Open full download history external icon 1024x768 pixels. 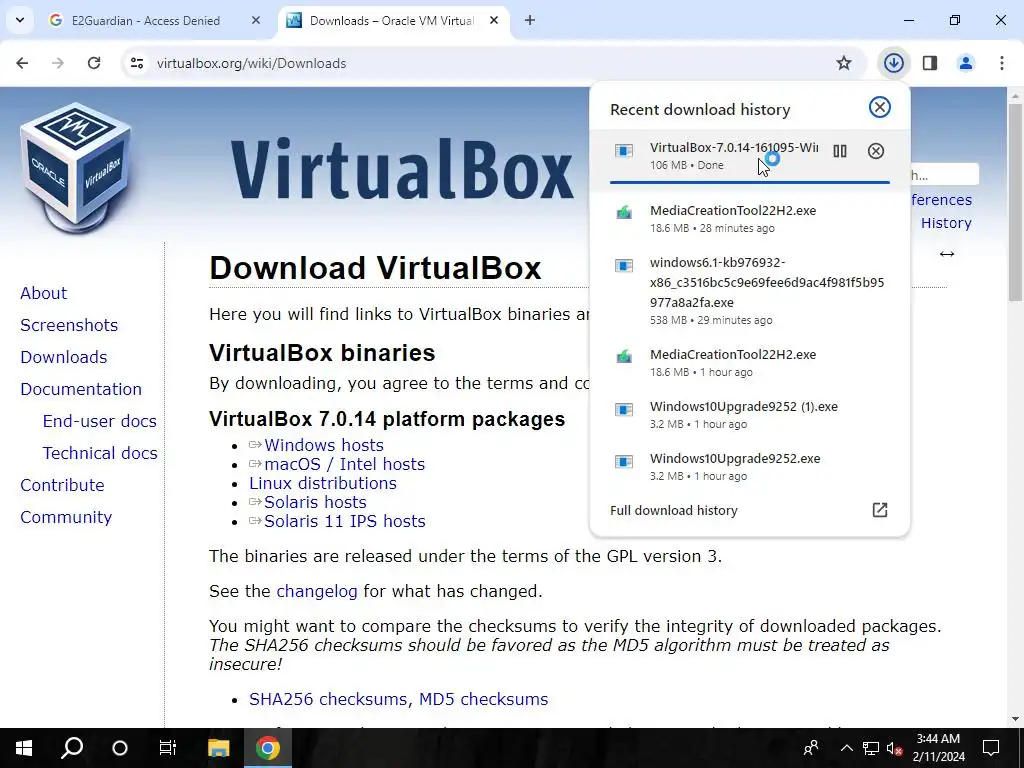pos(880,510)
